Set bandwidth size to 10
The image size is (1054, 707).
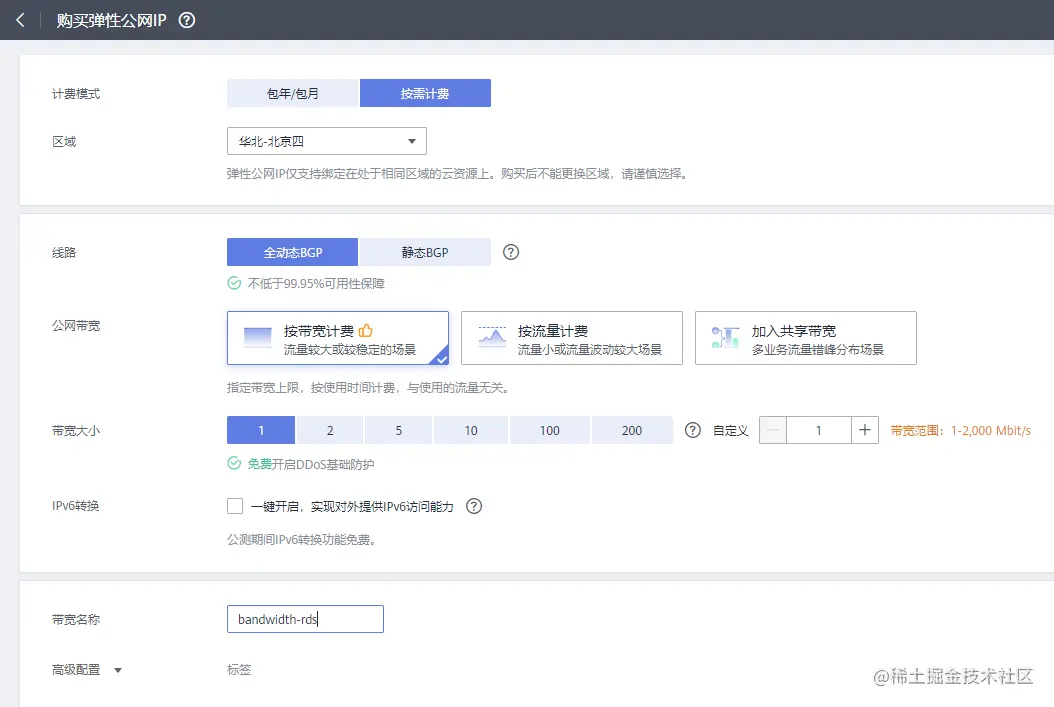click(x=471, y=430)
